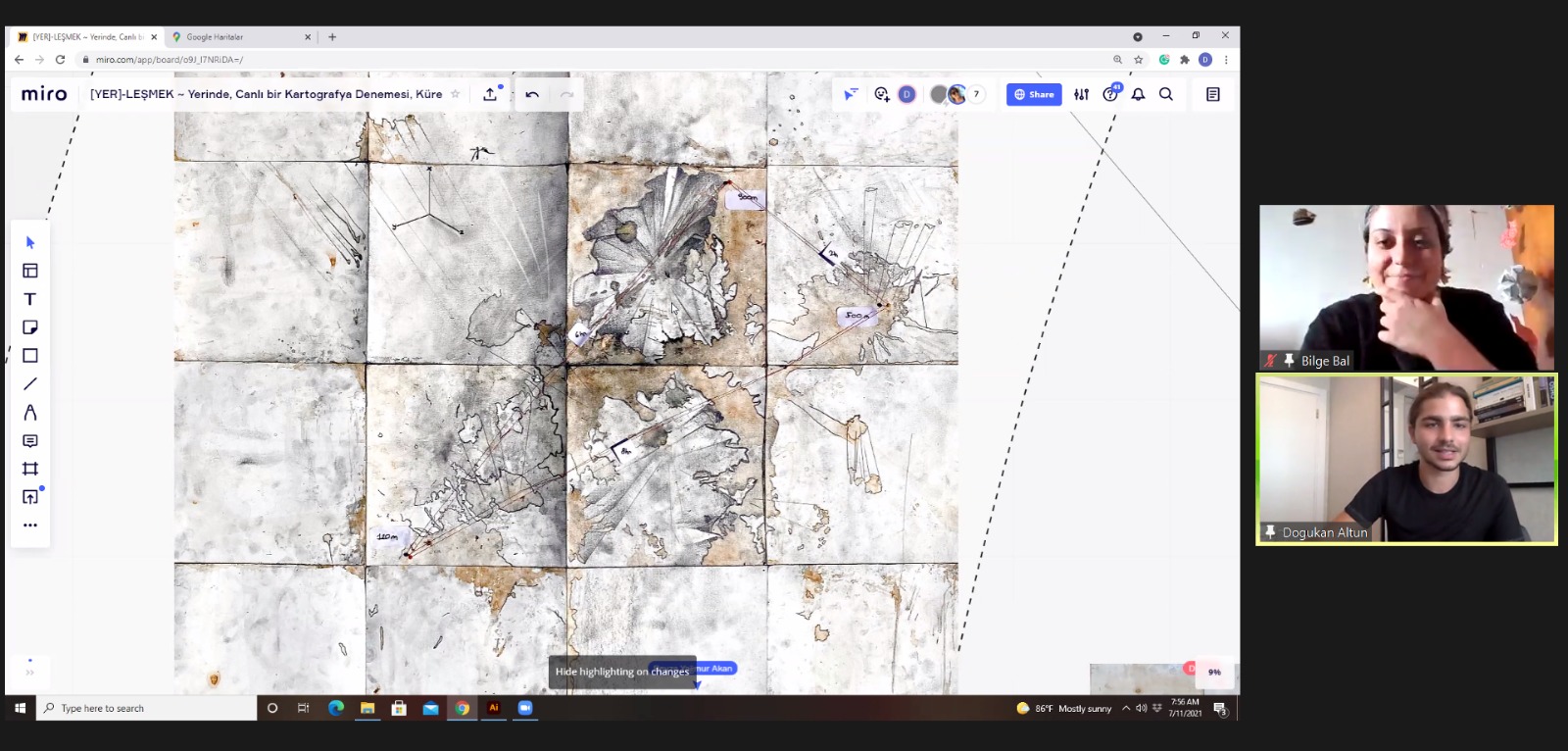Screen dimensions: 1568x751
Task: Click the Hide highlighting on changes tooltip
Action: click(622, 672)
